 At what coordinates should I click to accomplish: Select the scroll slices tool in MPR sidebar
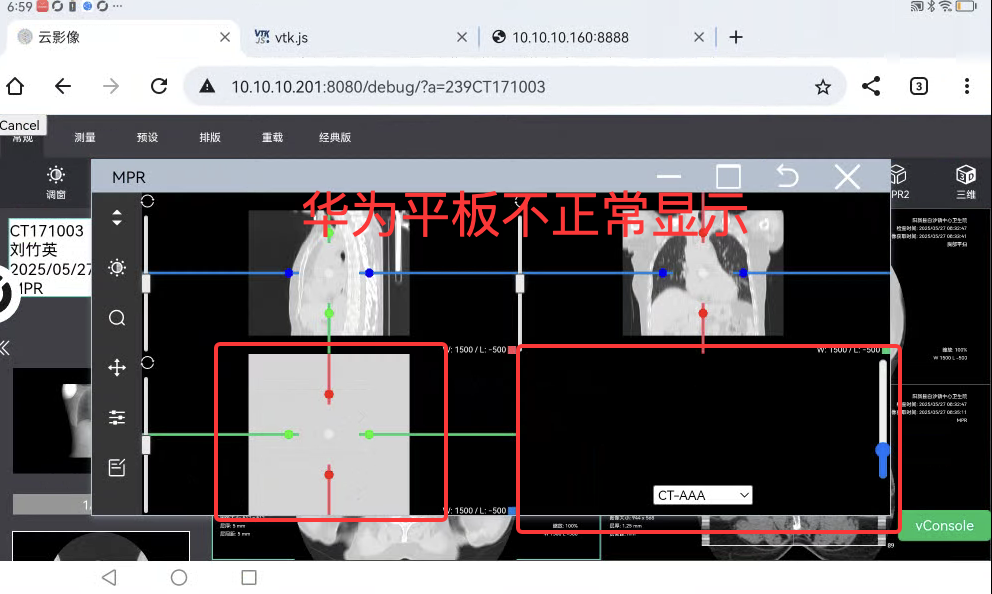tap(117, 218)
